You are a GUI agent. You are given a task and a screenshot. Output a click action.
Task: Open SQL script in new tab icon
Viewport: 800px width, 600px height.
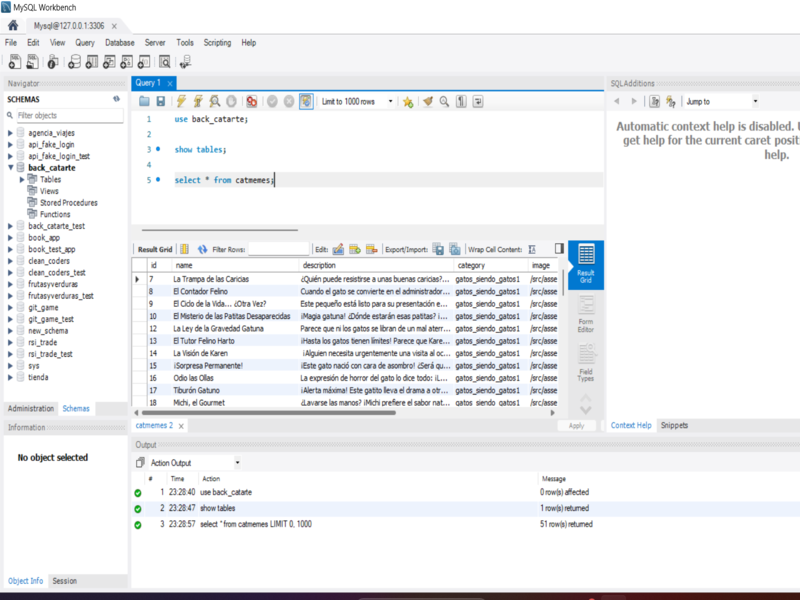click(33, 62)
